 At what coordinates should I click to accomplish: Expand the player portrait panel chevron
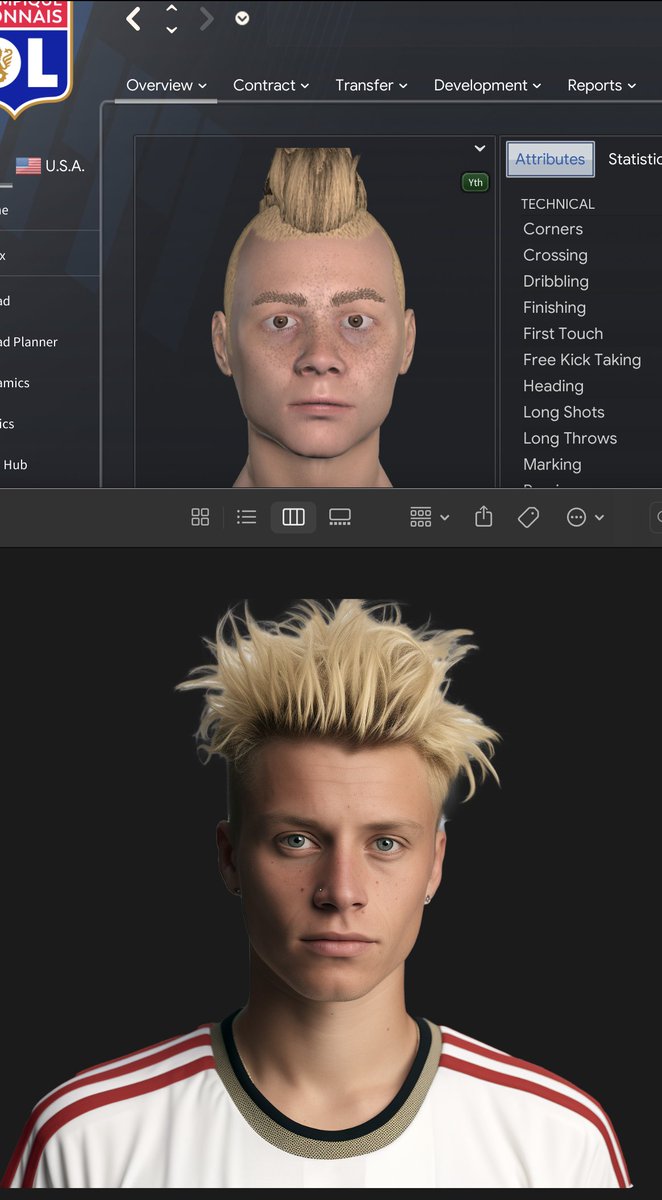pyautogui.click(x=480, y=149)
